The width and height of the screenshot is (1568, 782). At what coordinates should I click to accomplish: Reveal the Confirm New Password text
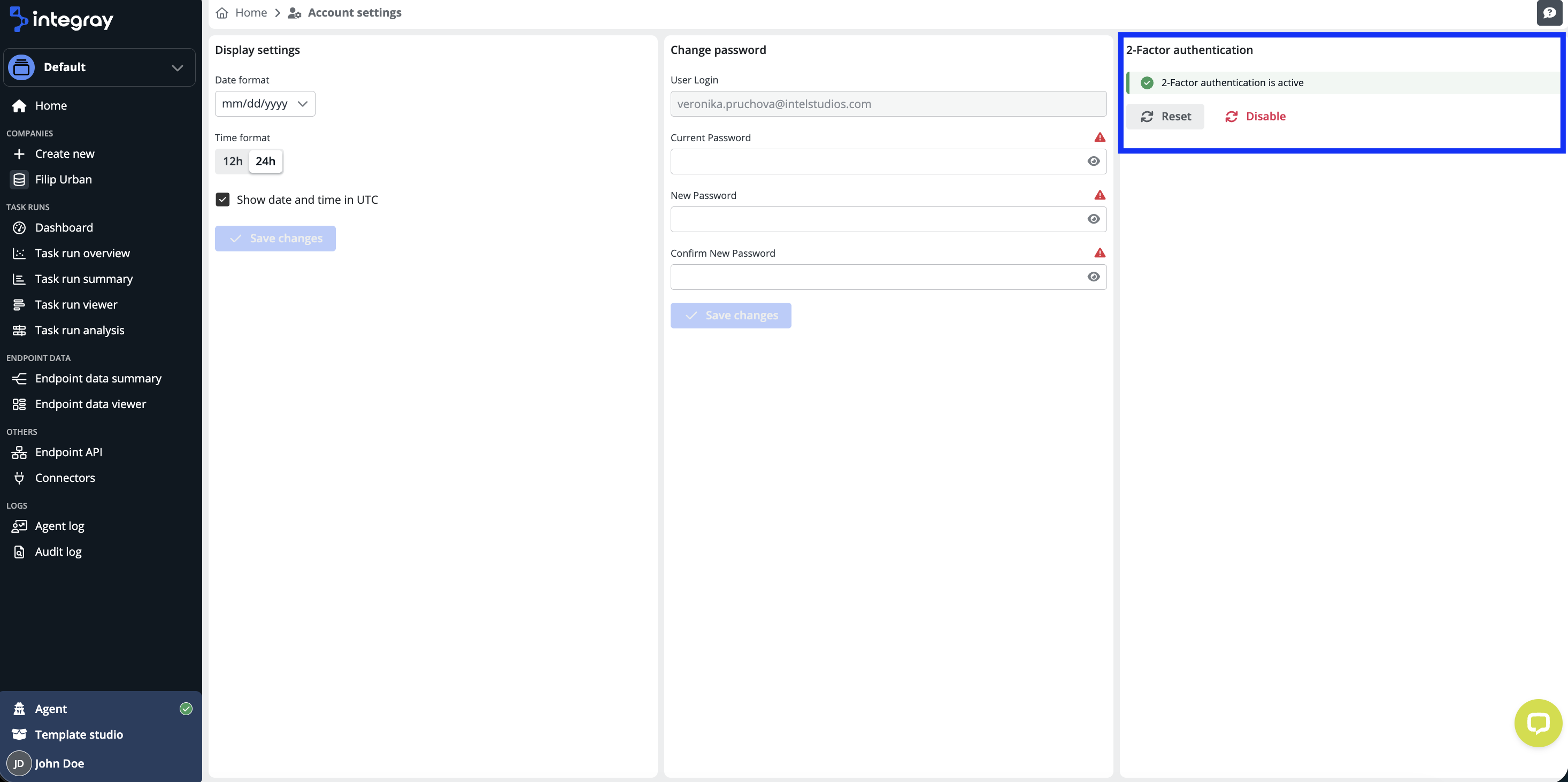(1093, 277)
